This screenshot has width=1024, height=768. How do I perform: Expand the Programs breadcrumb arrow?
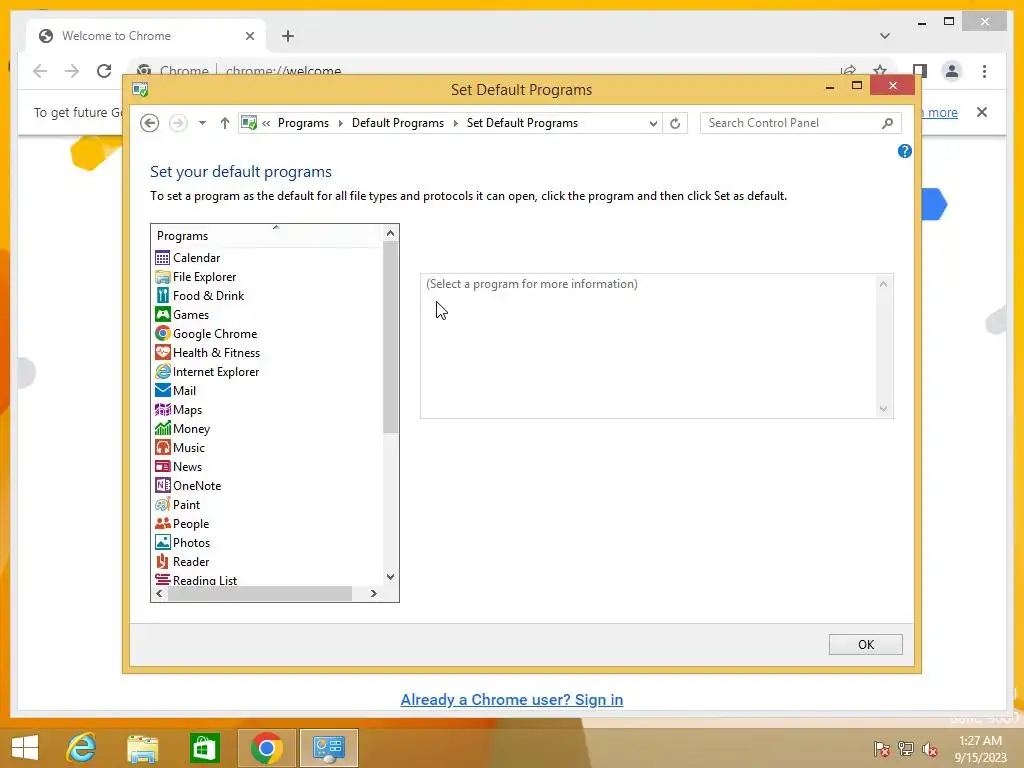pos(340,123)
